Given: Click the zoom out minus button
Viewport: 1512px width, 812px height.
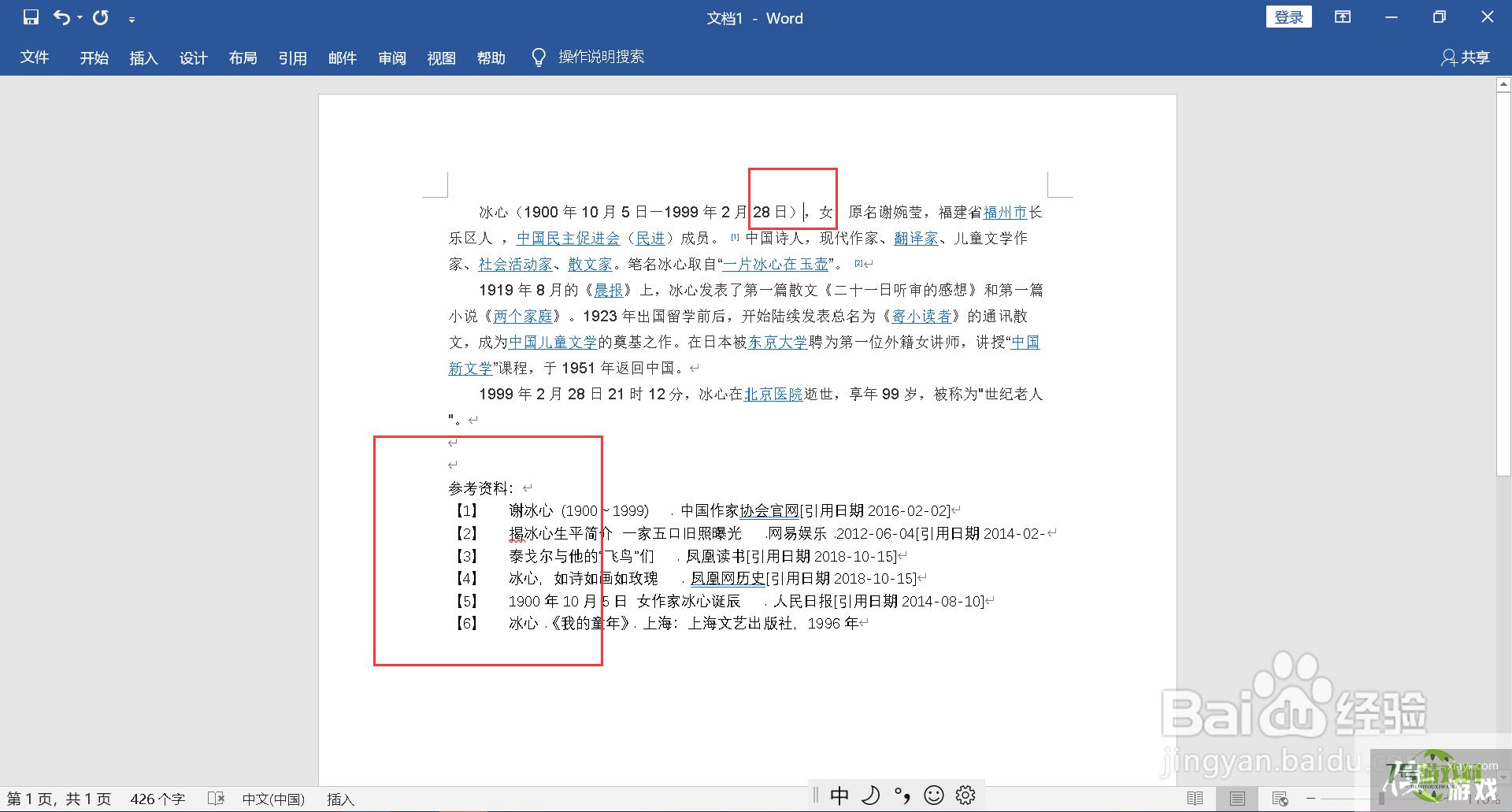Looking at the screenshot, I should pyautogui.click(x=1310, y=799).
